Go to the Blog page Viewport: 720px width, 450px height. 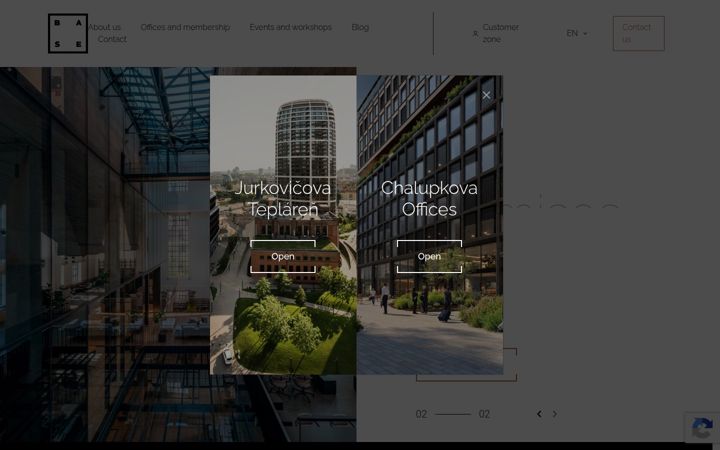coord(360,27)
